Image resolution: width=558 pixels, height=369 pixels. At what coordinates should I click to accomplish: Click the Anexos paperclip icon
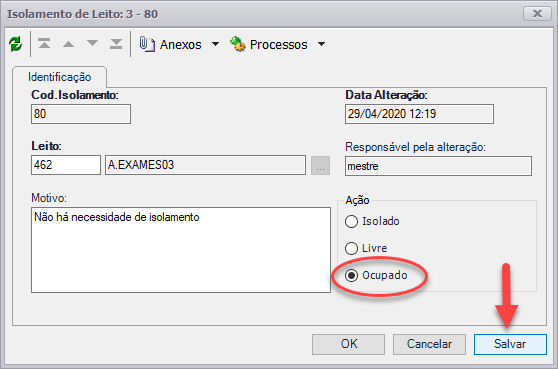point(147,44)
